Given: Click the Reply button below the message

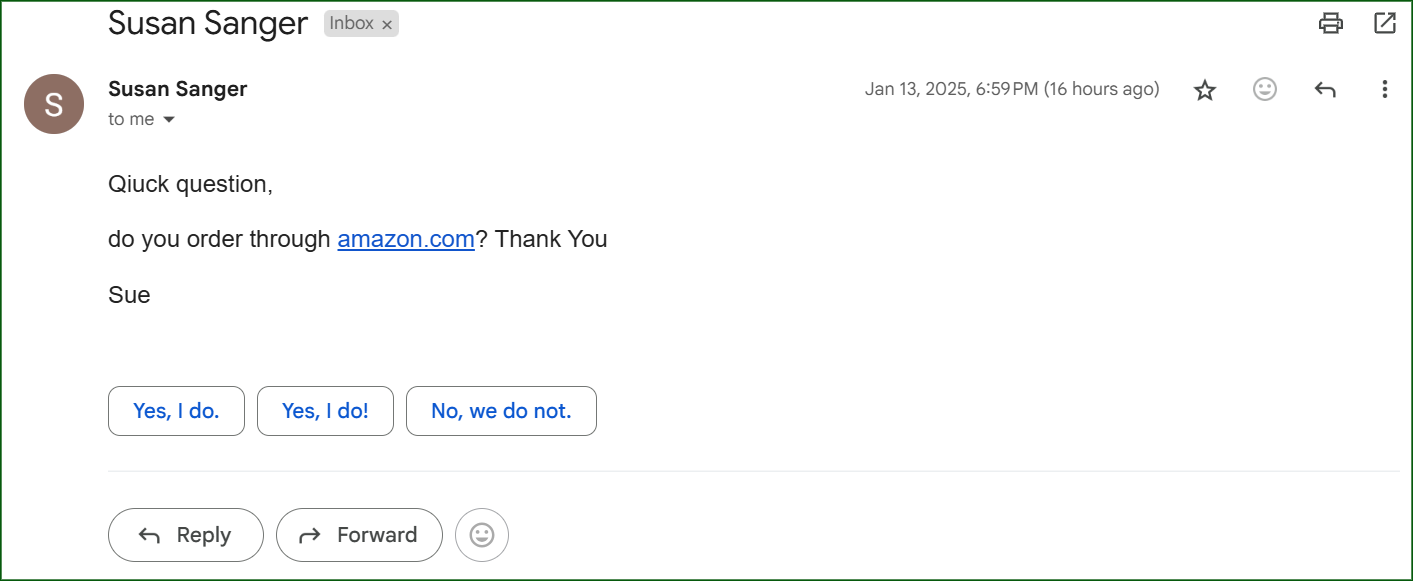Looking at the screenshot, I should coord(186,535).
